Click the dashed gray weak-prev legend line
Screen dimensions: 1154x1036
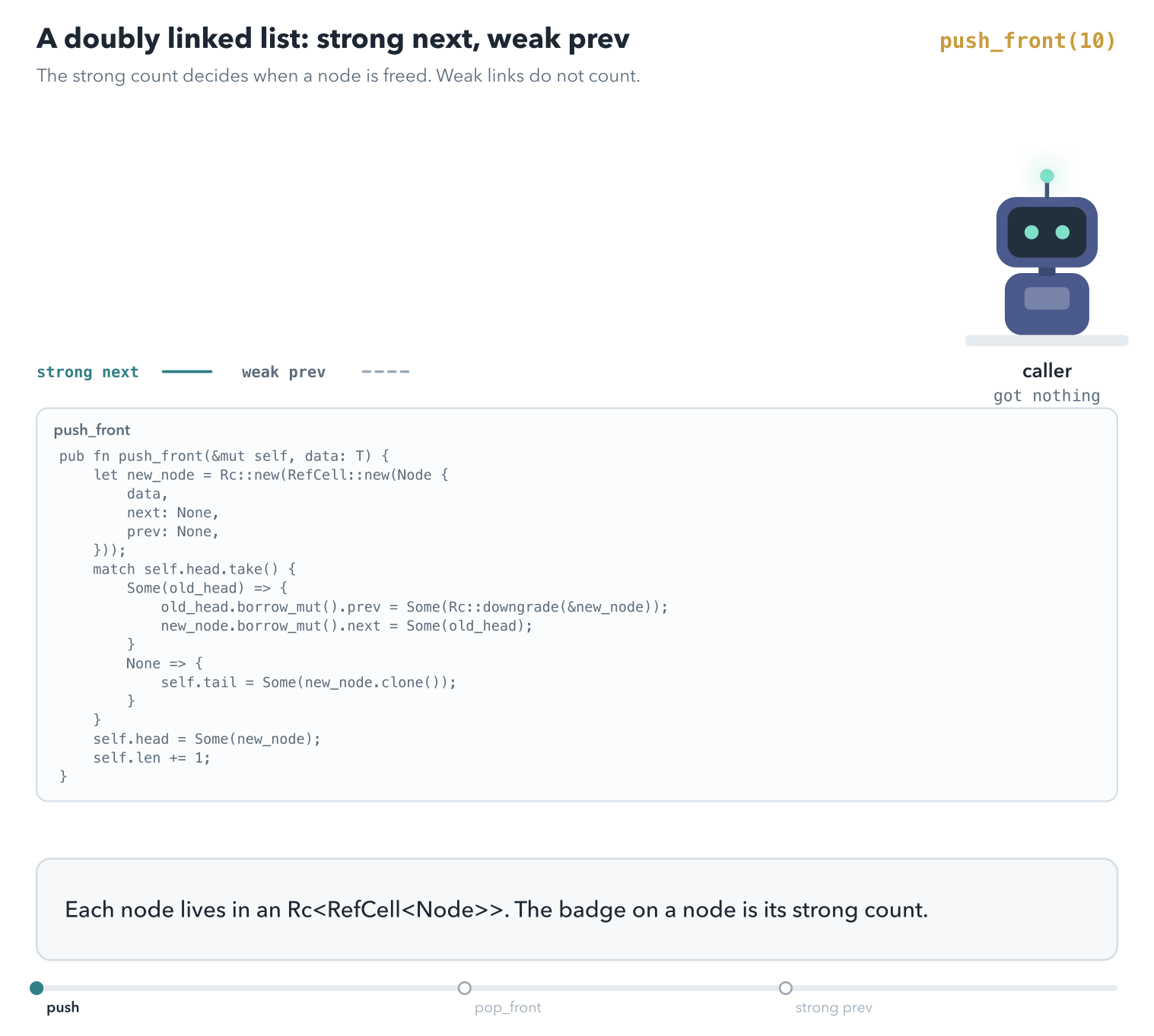pos(386,372)
